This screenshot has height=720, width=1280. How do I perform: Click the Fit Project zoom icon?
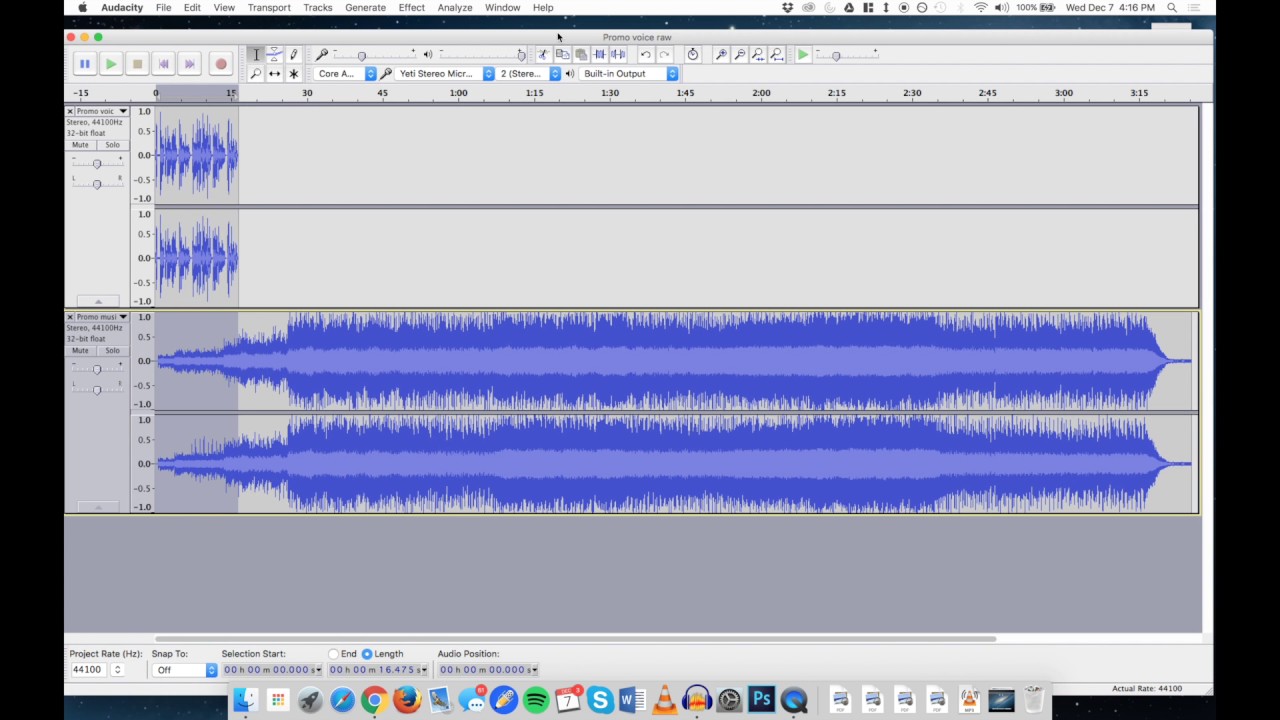(777, 54)
